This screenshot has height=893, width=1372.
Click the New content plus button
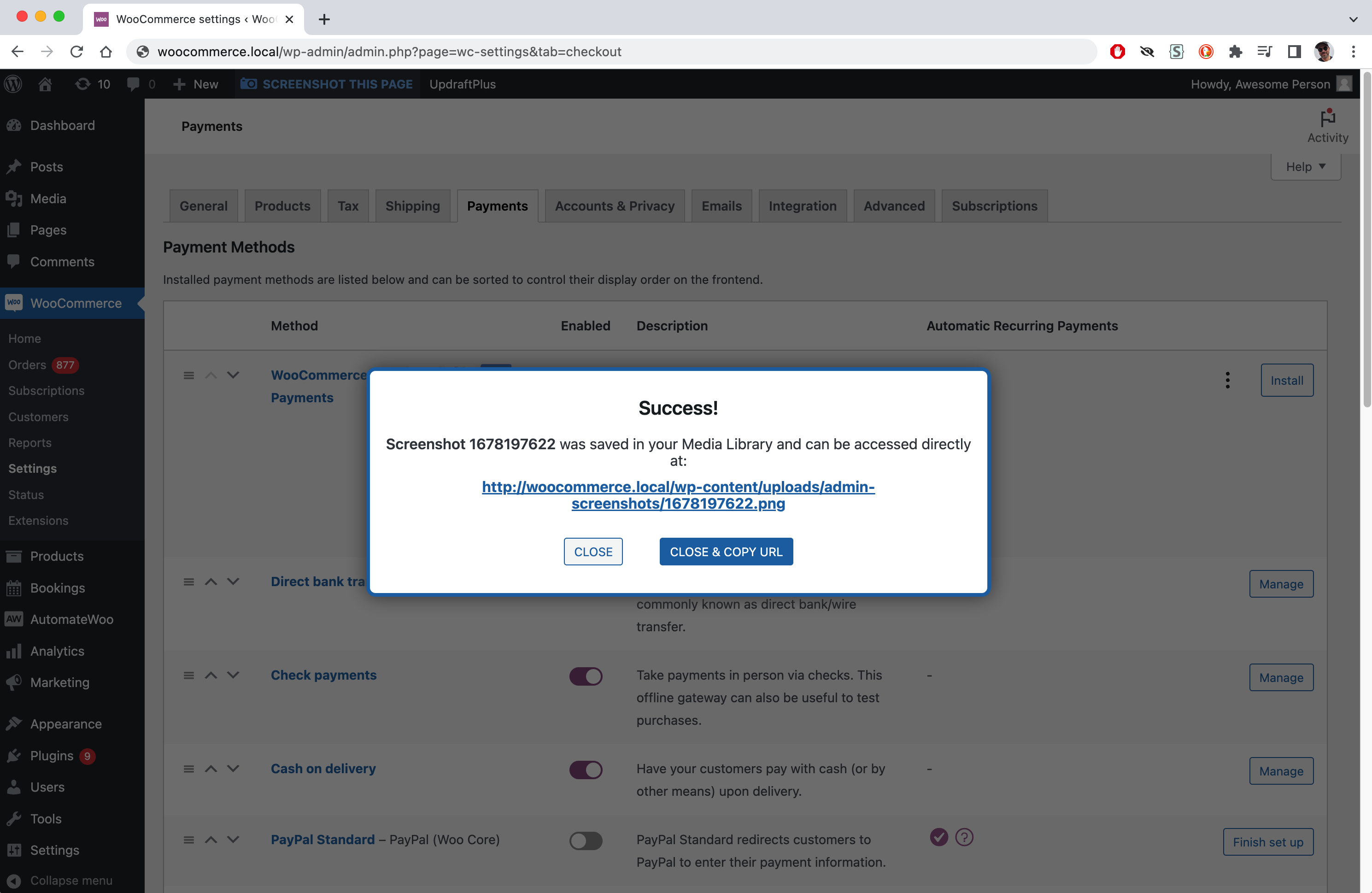[195, 84]
